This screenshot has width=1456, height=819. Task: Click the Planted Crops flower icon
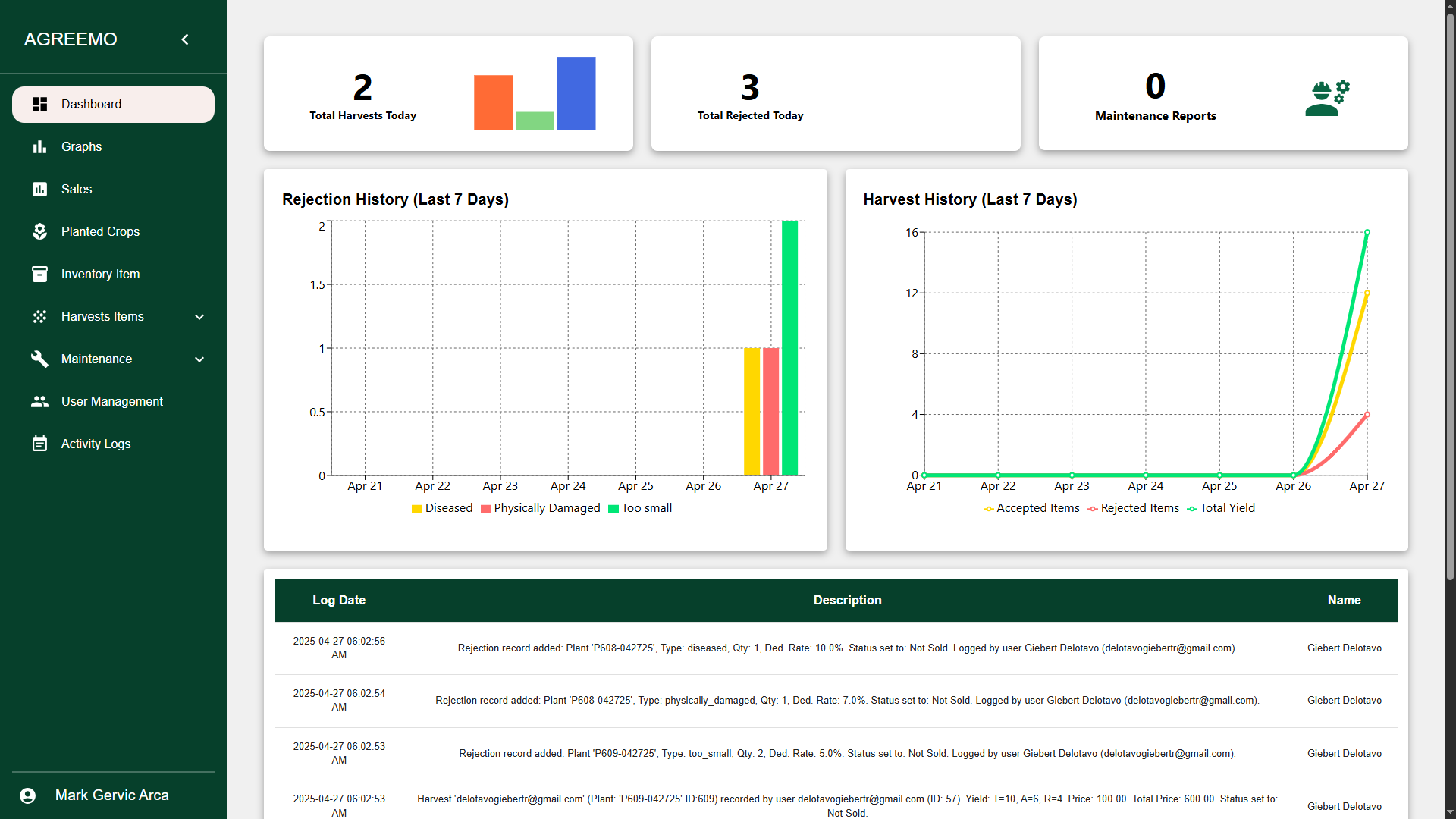[x=40, y=232]
